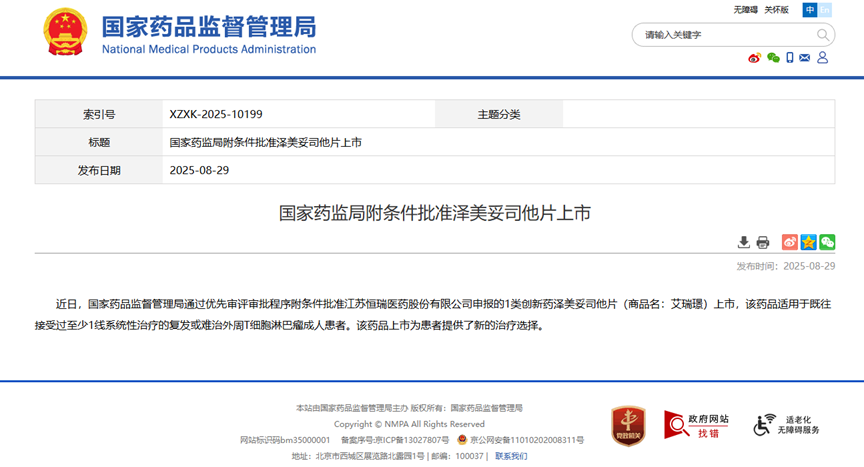The height and width of the screenshot is (467, 864).
Task: Download the article using download icon
Action: (744, 242)
